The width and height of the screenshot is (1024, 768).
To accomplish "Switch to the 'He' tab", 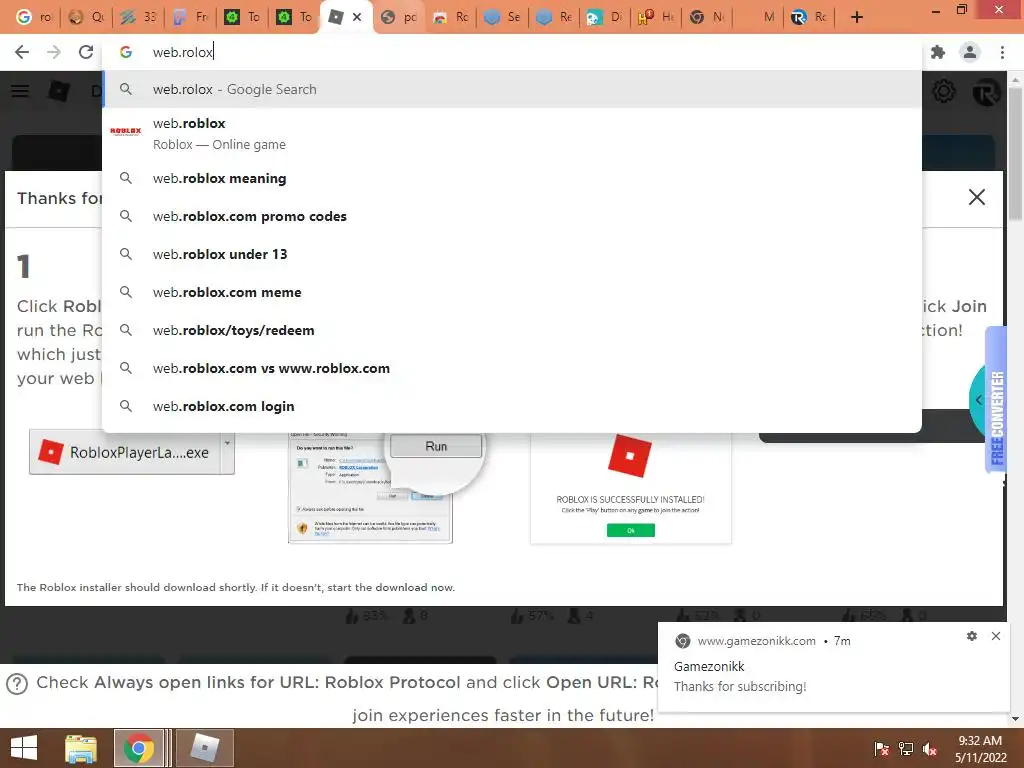I will [x=656, y=17].
